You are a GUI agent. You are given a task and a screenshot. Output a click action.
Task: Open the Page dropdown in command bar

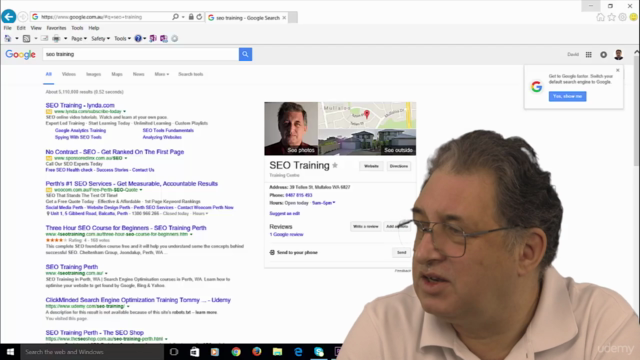[x=79, y=38]
